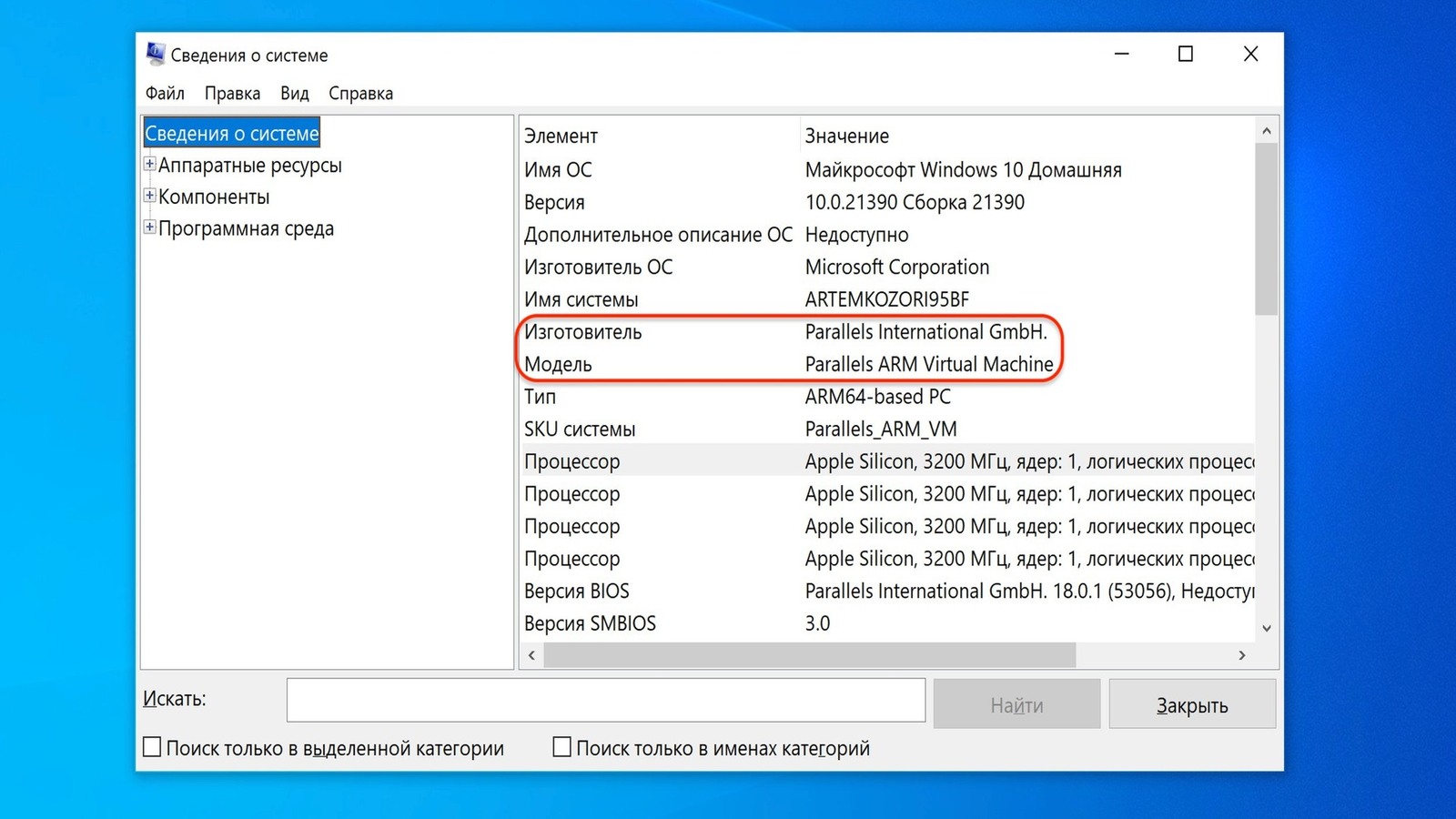Close the window with the X icon
This screenshot has height=819, width=1456.
(1250, 55)
